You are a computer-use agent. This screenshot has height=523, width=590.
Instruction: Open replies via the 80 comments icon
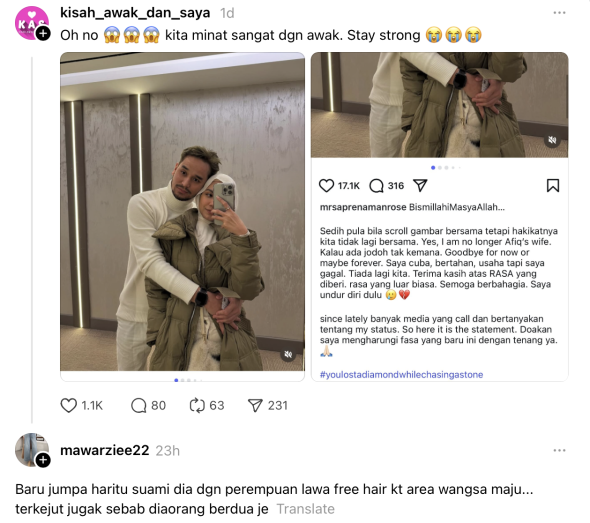(138, 406)
